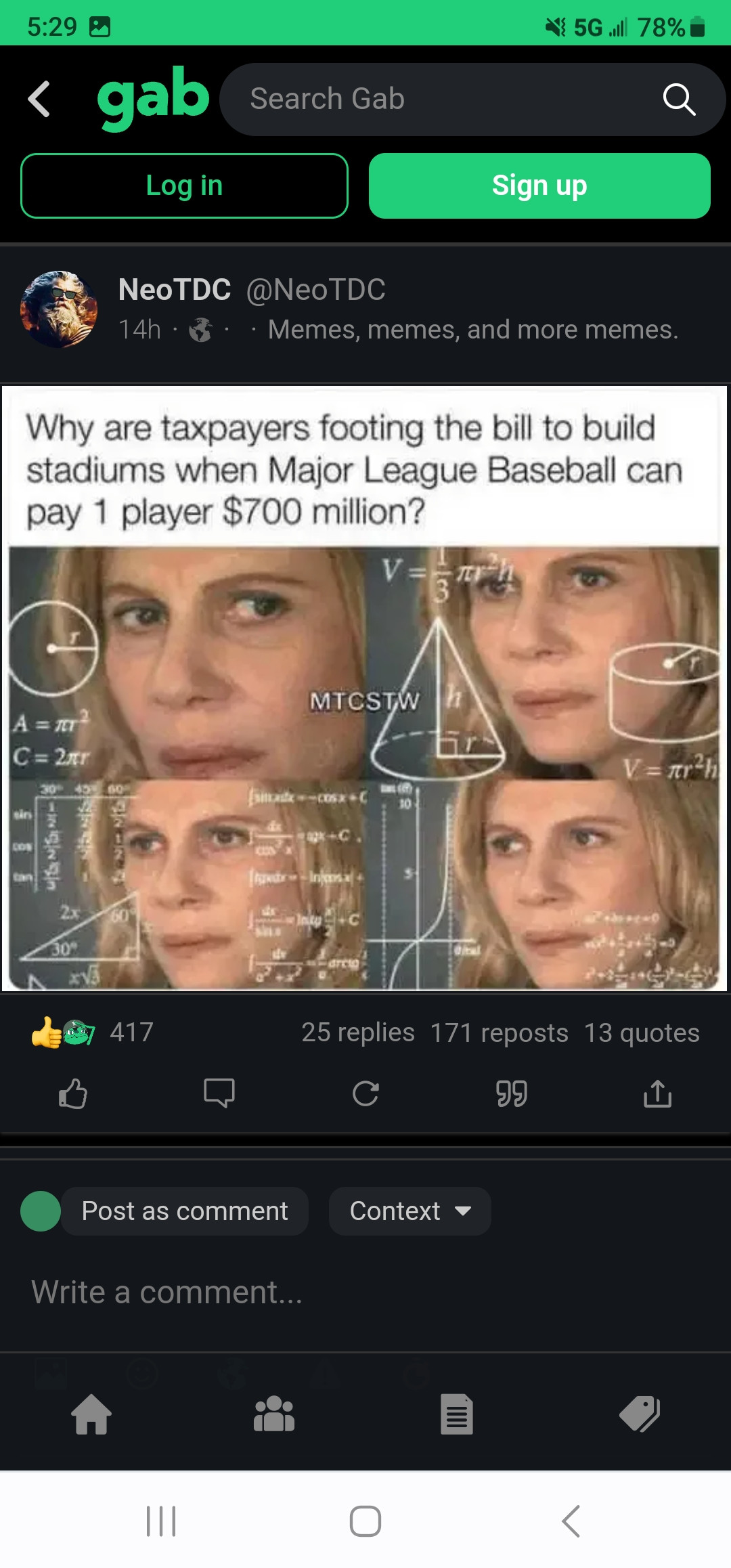Open Groups tab in bottom navigation
Viewport: 731px width, 1568px height.
tap(274, 1414)
